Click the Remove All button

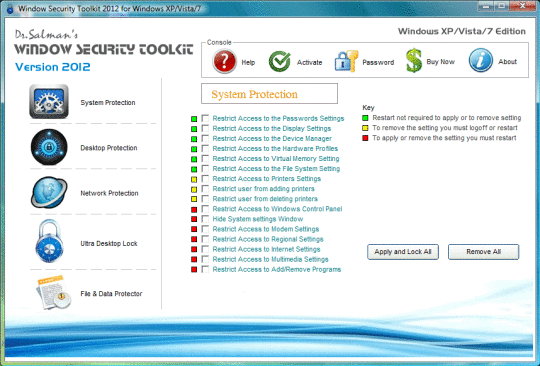(x=483, y=252)
